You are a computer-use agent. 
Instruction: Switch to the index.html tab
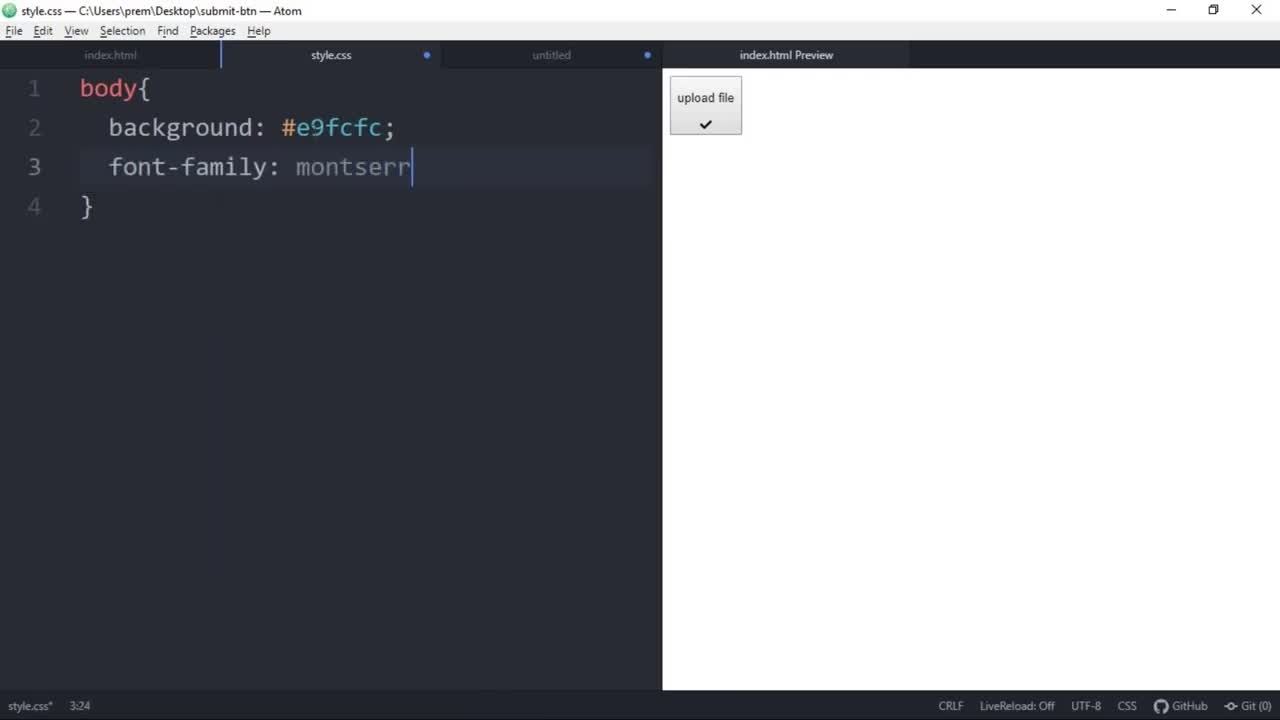(x=110, y=55)
